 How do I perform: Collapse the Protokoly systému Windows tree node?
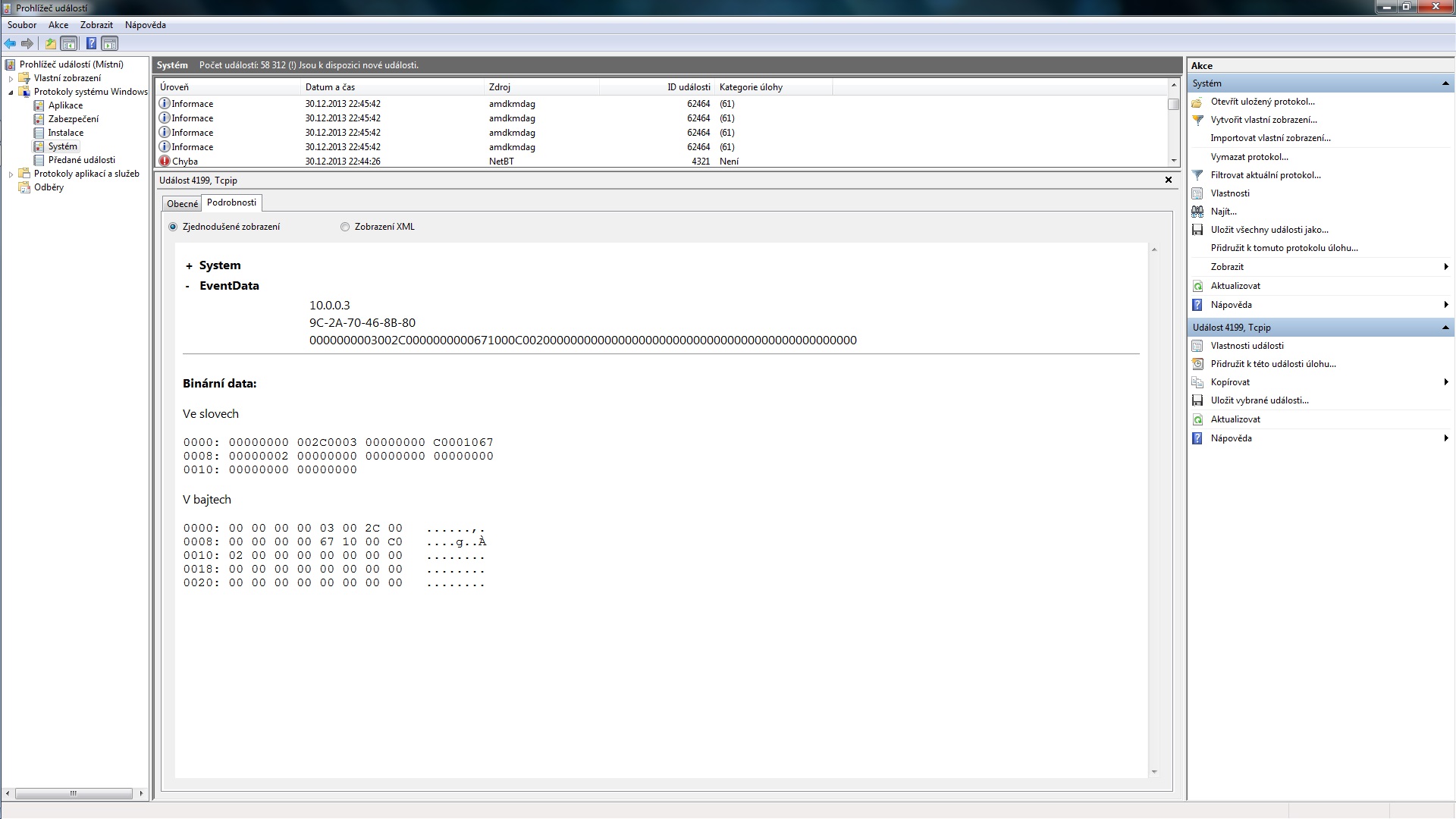tap(11, 92)
